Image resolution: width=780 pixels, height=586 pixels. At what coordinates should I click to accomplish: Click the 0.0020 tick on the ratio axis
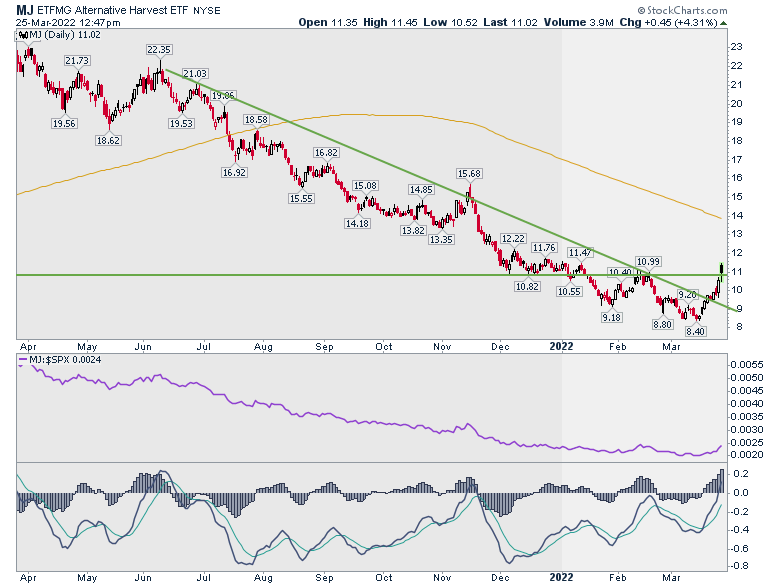[747, 455]
